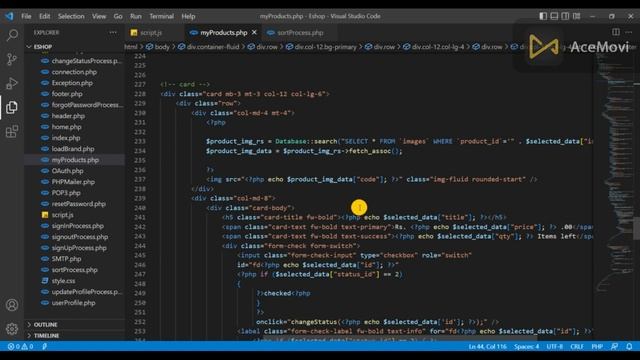The height and width of the screenshot is (360, 640).
Task: Open notifications bell in status bar
Action: [x=629, y=347]
